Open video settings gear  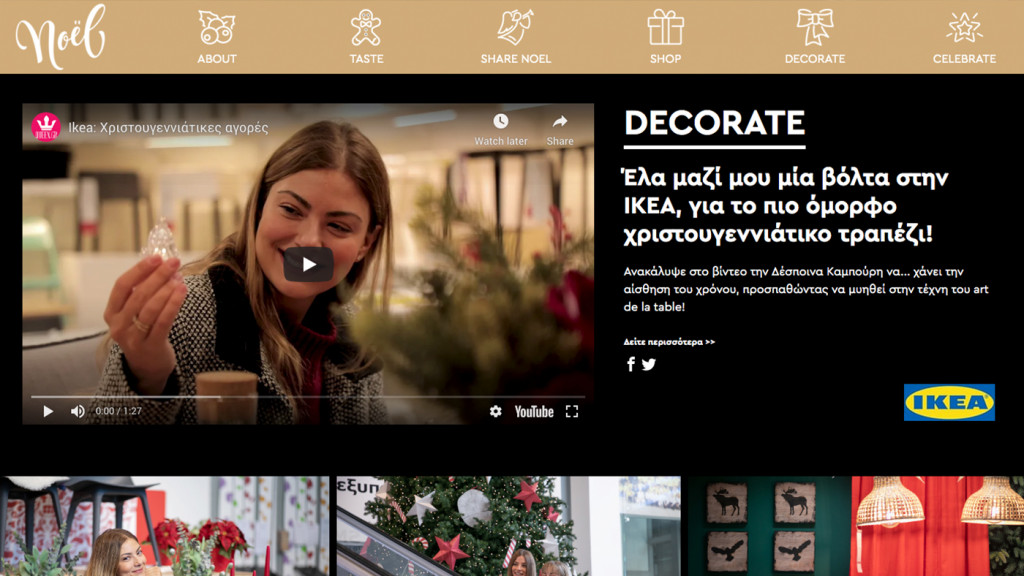tap(496, 411)
